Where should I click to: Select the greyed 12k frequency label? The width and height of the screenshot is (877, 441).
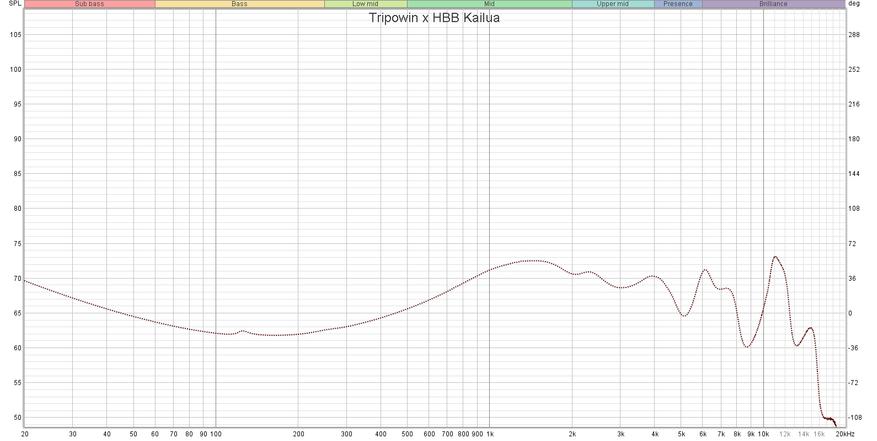(785, 434)
